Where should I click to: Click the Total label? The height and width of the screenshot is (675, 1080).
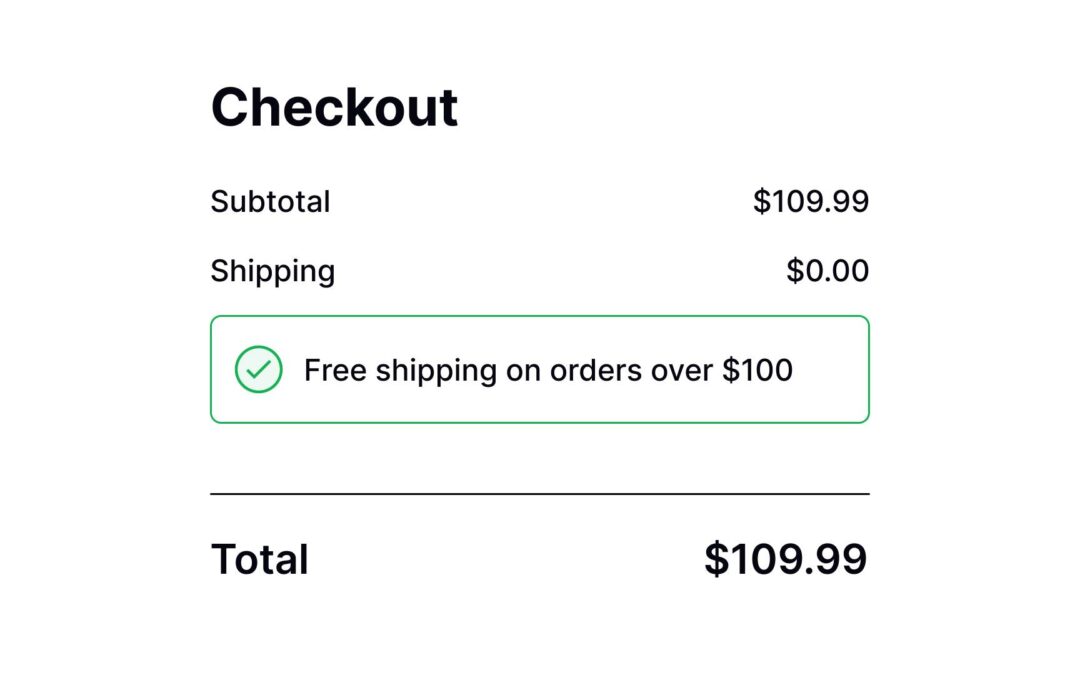click(x=258, y=558)
